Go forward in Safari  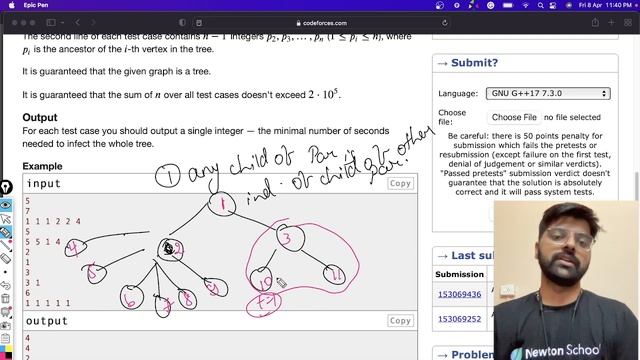(x=93, y=22)
